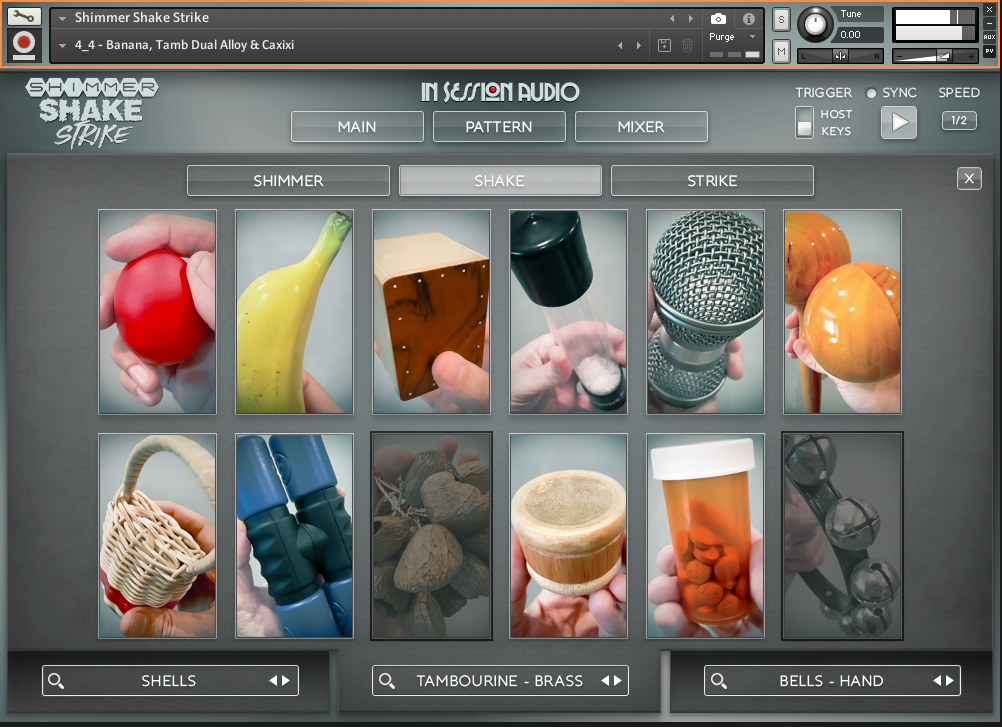Image resolution: width=1002 pixels, height=727 pixels.
Task: Select previous arrow in TAMBOURINE - BRASS selector
Action: [605, 680]
